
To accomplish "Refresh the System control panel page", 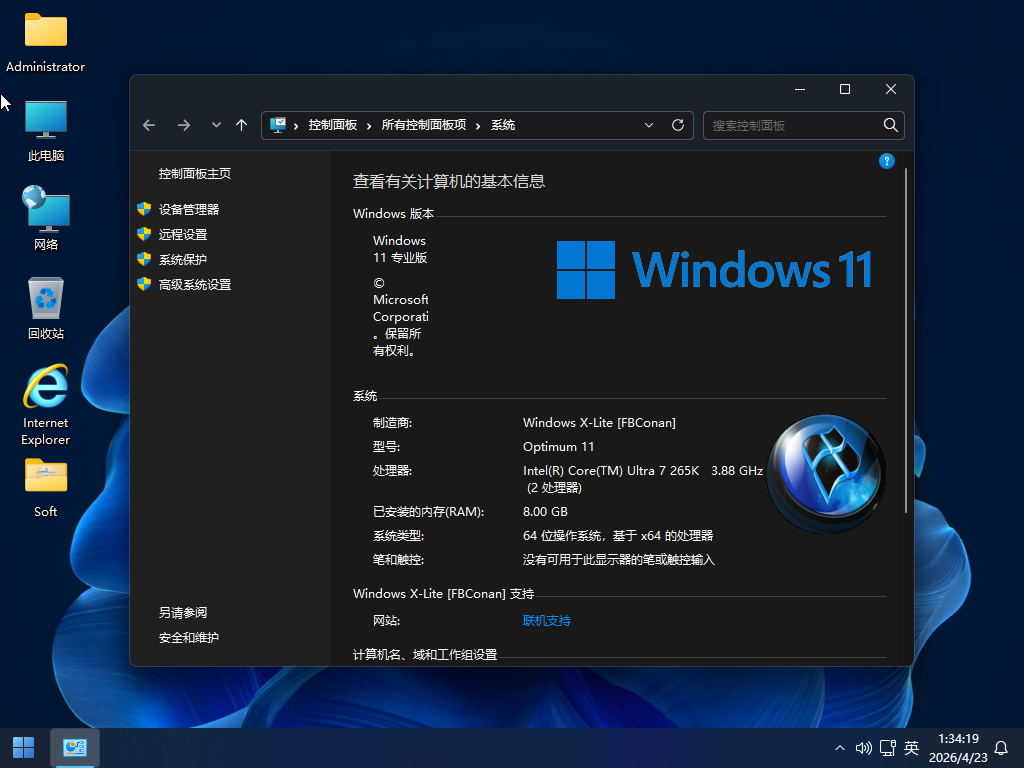I will click(678, 125).
